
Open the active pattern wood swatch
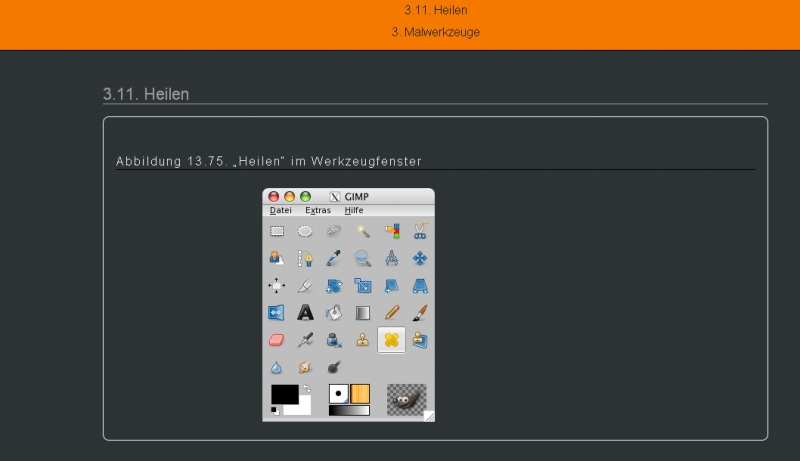360,394
